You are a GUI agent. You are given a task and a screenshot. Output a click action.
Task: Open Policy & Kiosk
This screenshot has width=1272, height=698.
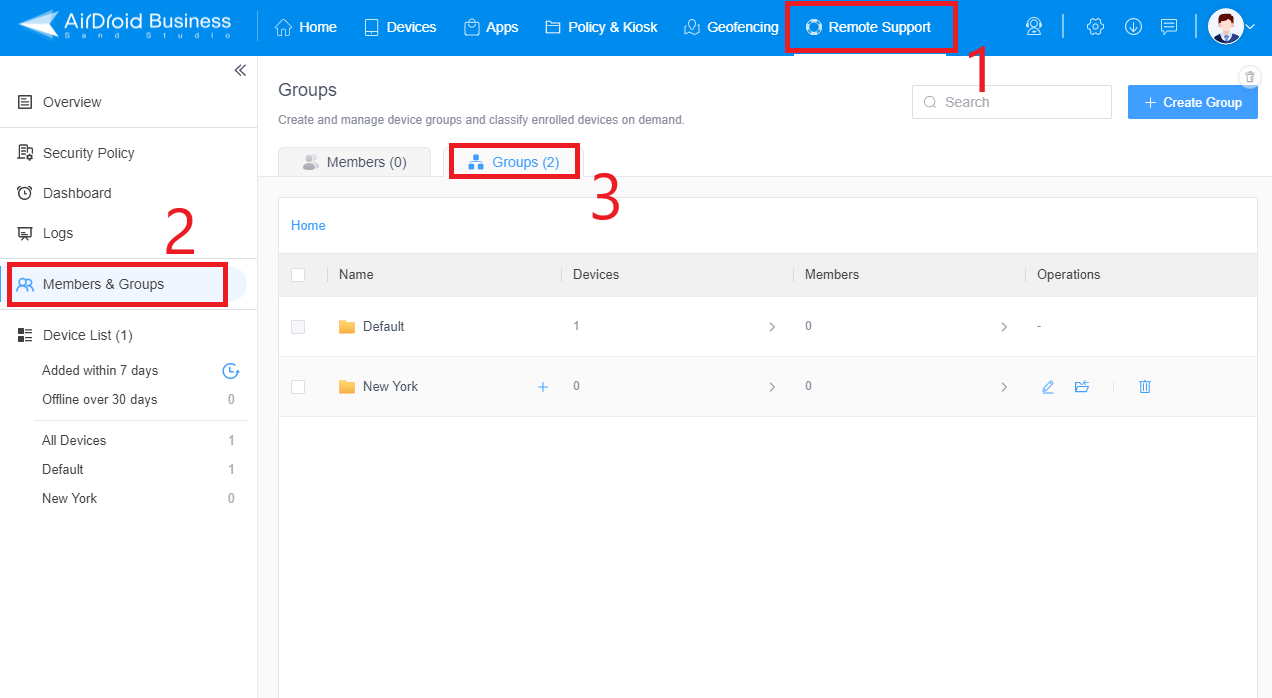pyautogui.click(x=601, y=27)
